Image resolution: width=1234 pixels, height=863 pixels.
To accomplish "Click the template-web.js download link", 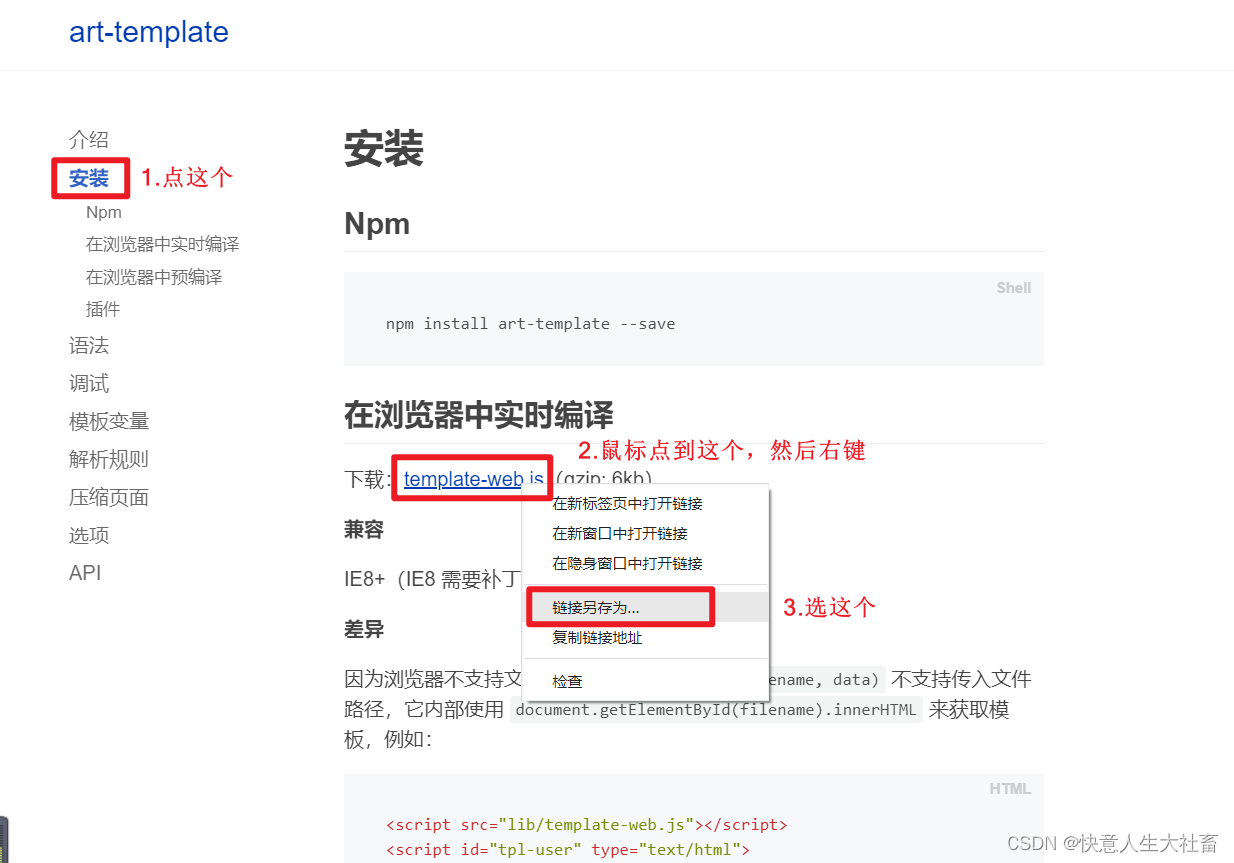I will point(474,479).
